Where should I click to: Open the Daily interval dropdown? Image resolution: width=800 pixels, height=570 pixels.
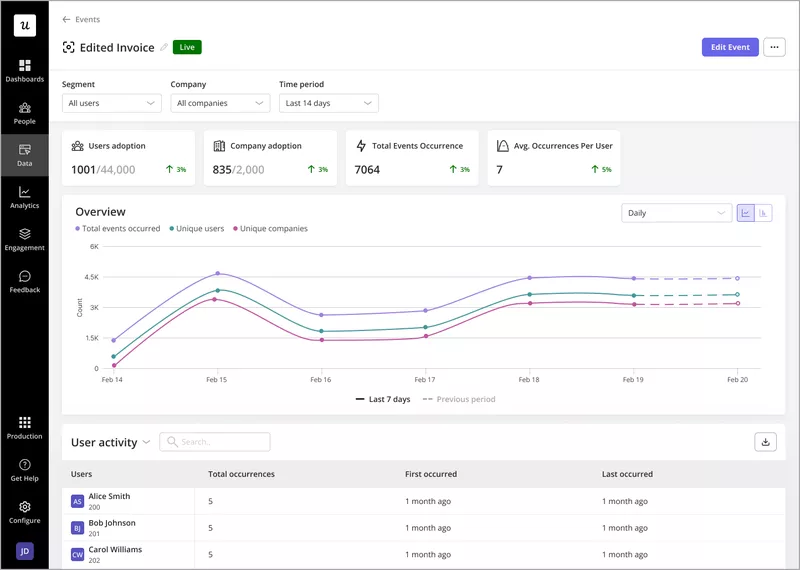(676, 213)
